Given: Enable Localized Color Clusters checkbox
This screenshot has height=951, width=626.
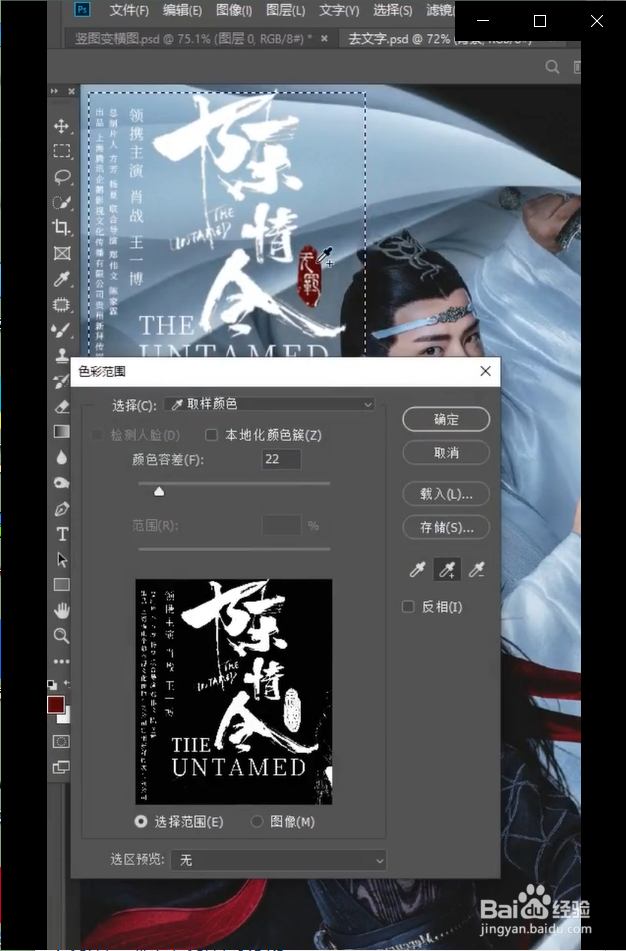Looking at the screenshot, I should (212, 434).
